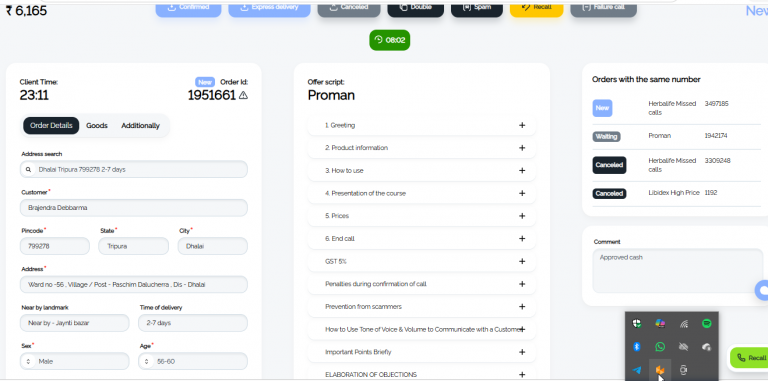Viewport: 768px width, 381px height.
Task: Expand the Important Points Briefly section
Action: pyautogui.click(x=422, y=352)
